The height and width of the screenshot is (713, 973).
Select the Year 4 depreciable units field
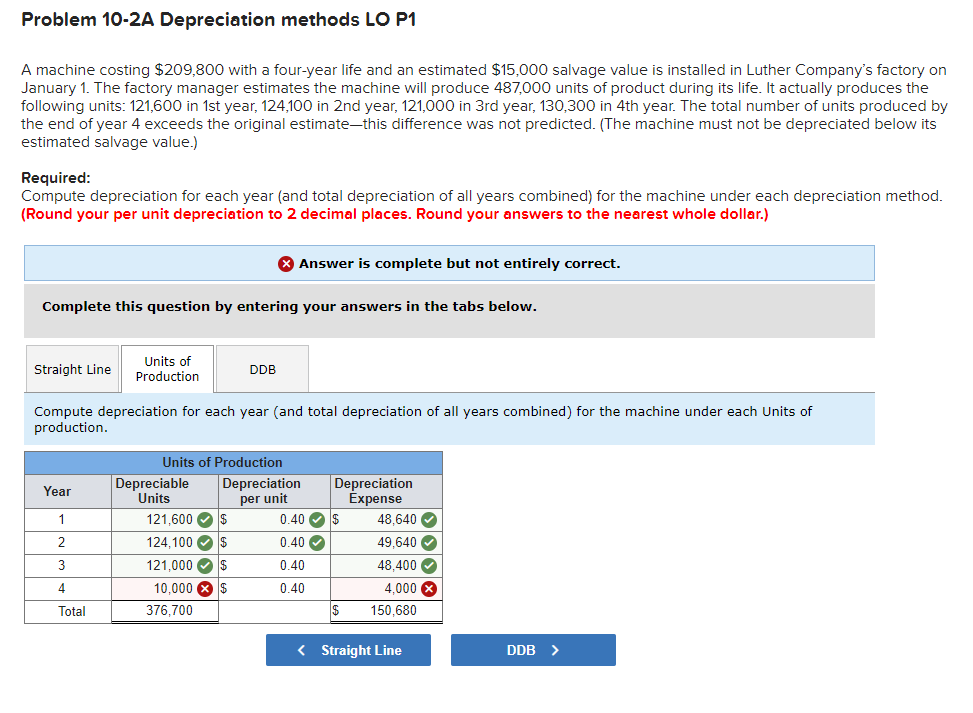pyautogui.click(x=160, y=588)
